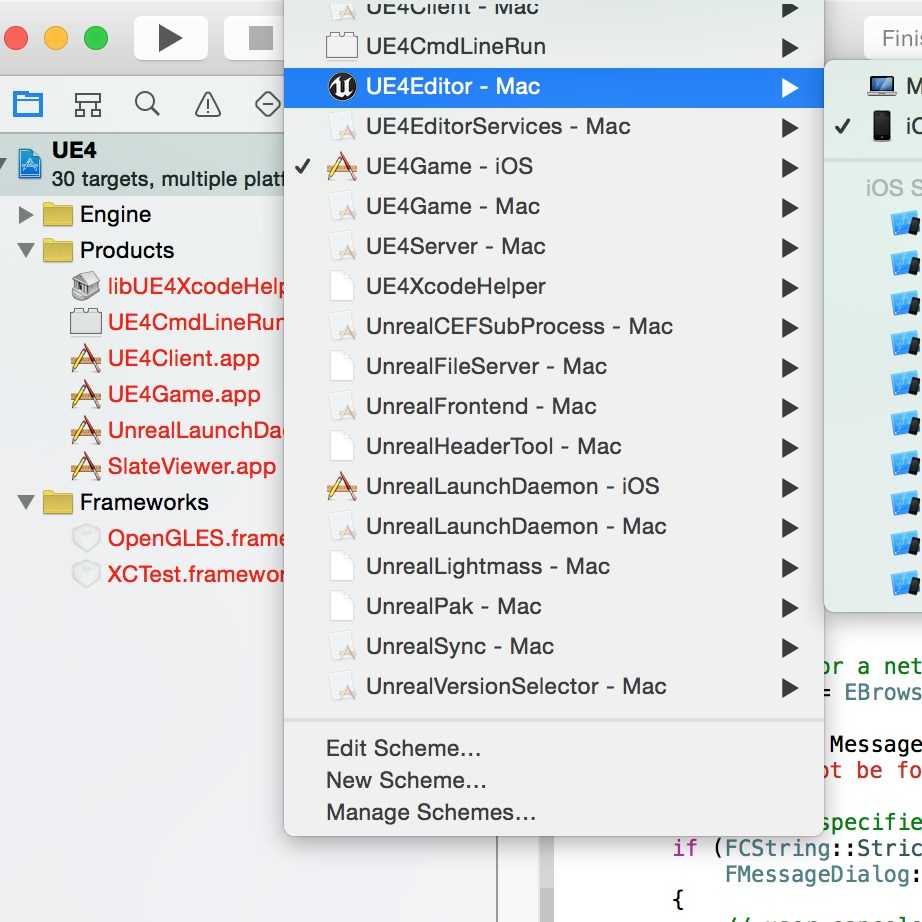Choose UnrealLaunchDaemon - iOS scheme

(x=553, y=487)
